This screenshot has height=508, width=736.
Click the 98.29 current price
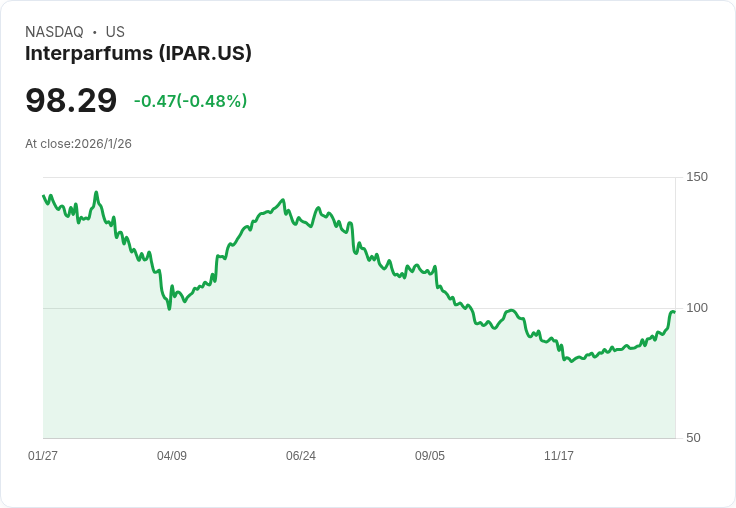pyautogui.click(x=71, y=100)
